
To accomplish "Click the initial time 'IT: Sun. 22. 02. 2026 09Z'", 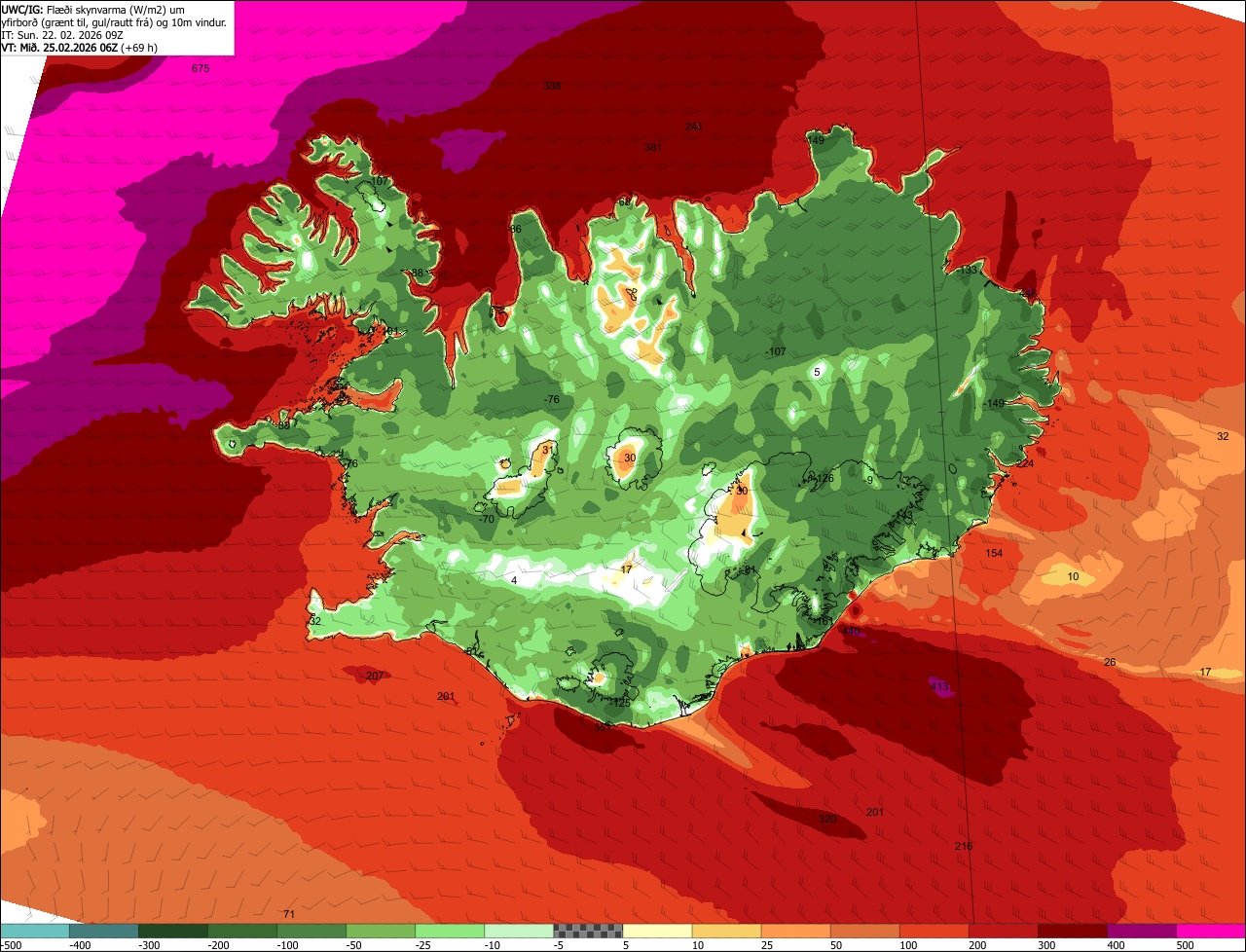I will 62,34.
